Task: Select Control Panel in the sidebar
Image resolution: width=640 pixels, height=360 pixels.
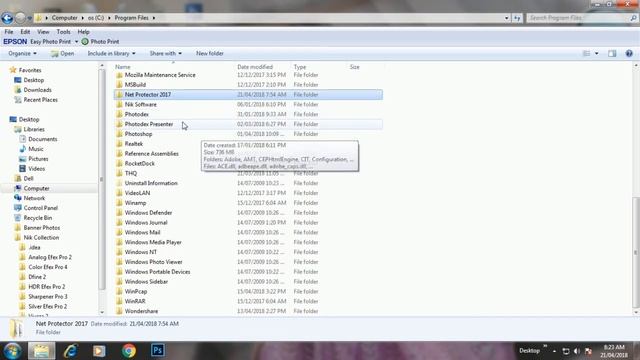Action: 40,208
